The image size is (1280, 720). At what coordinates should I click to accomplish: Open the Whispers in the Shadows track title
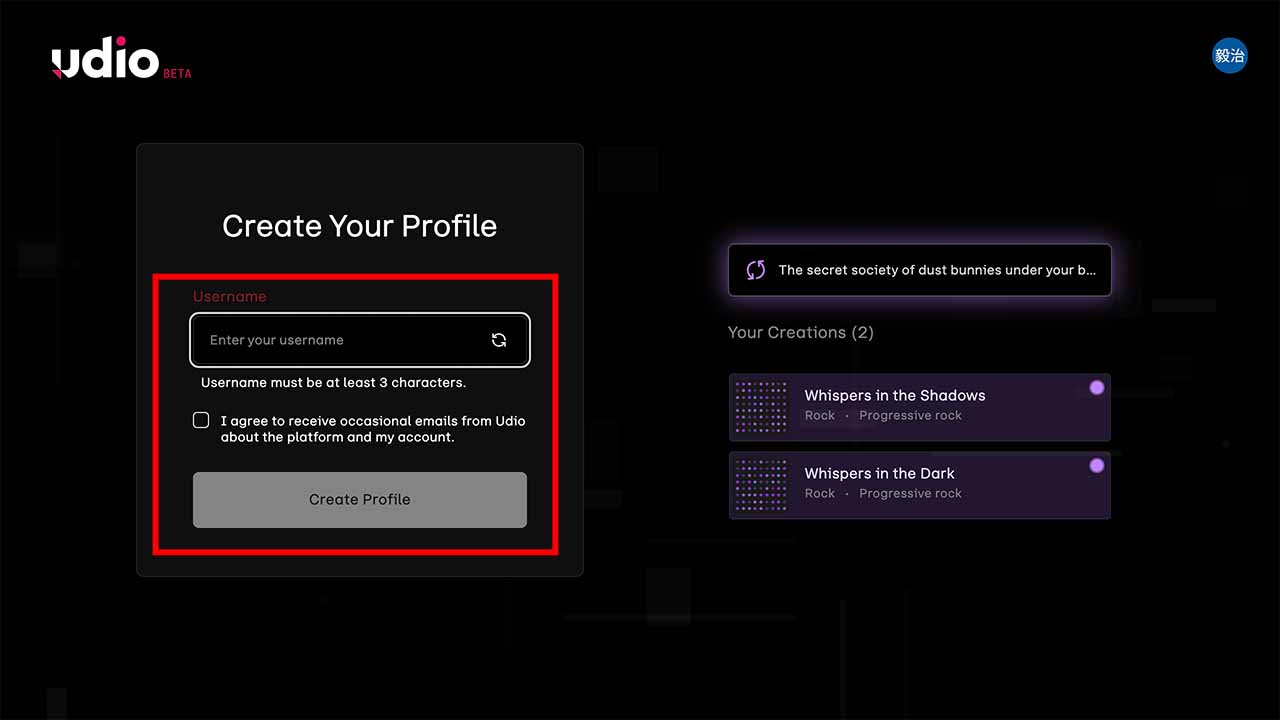894,395
